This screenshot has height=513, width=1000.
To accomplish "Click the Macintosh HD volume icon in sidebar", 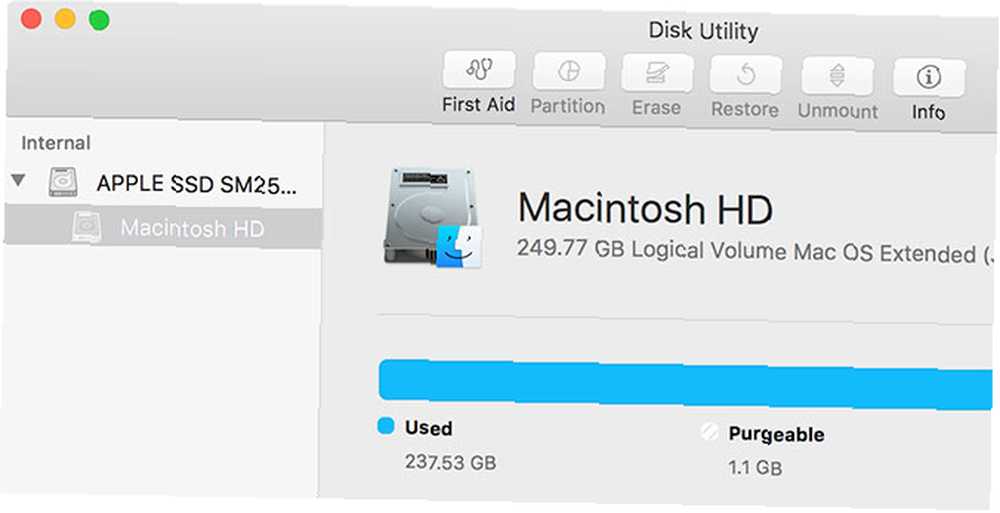I will point(87,227).
